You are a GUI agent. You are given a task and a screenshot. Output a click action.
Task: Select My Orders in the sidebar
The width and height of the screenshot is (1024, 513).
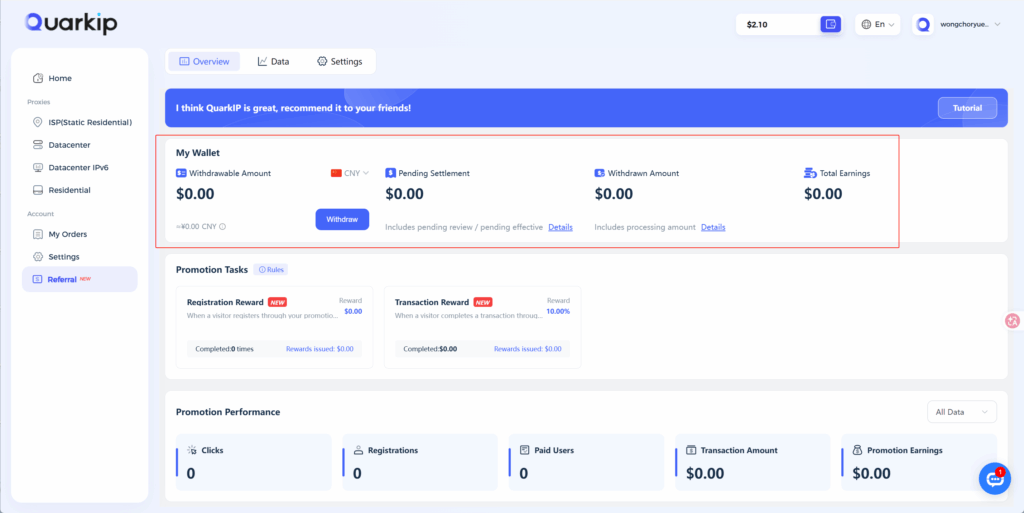pyautogui.click(x=67, y=234)
